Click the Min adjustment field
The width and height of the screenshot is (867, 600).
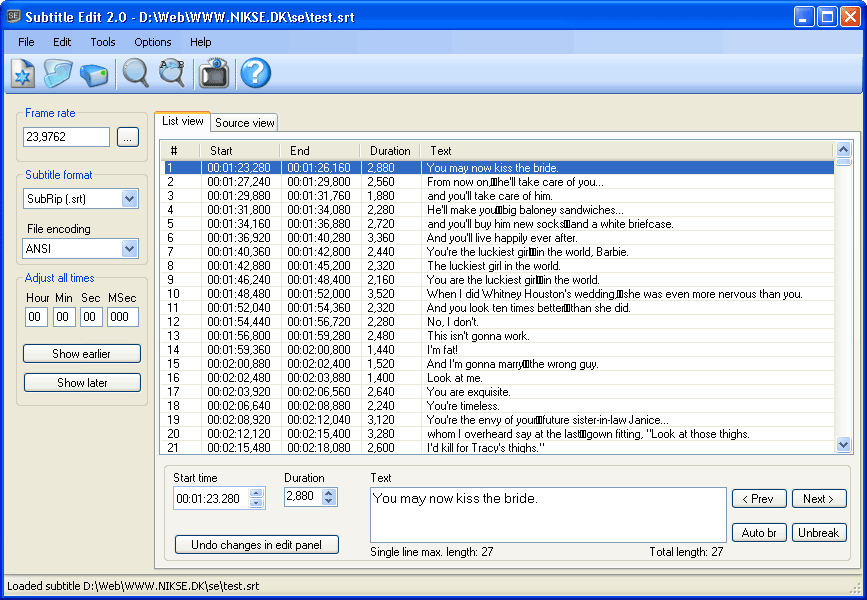64,317
